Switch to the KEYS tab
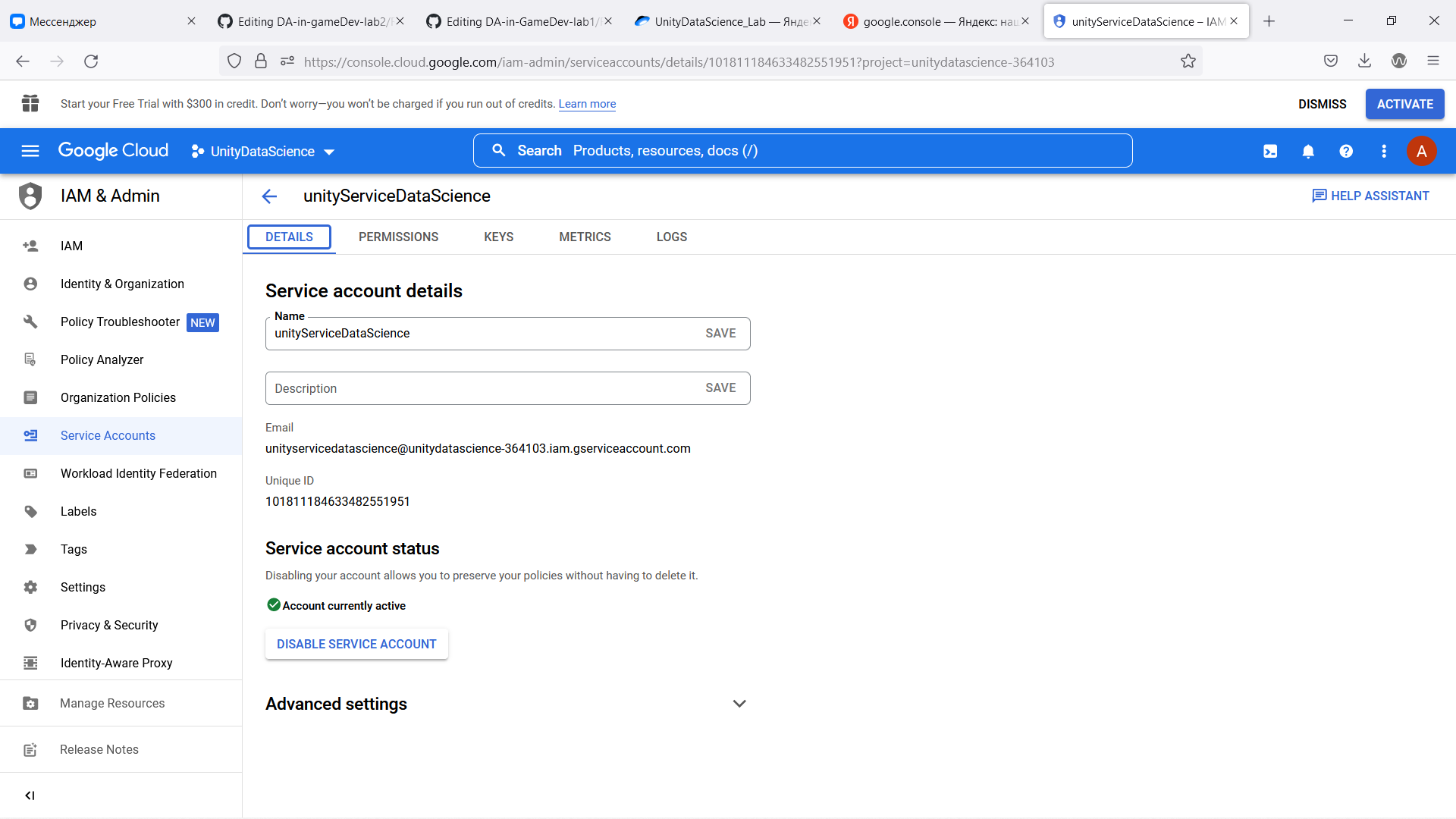1456x819 pixels. (x=498, y=237)
